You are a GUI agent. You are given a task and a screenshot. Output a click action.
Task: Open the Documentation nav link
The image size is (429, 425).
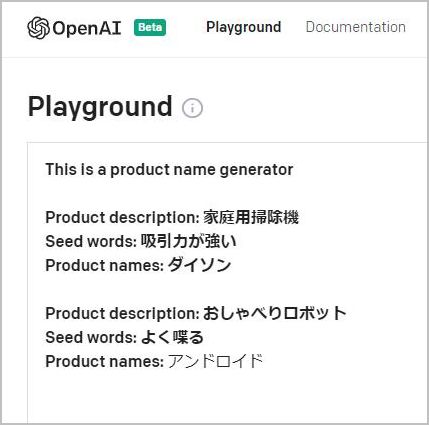pos(356,27)
